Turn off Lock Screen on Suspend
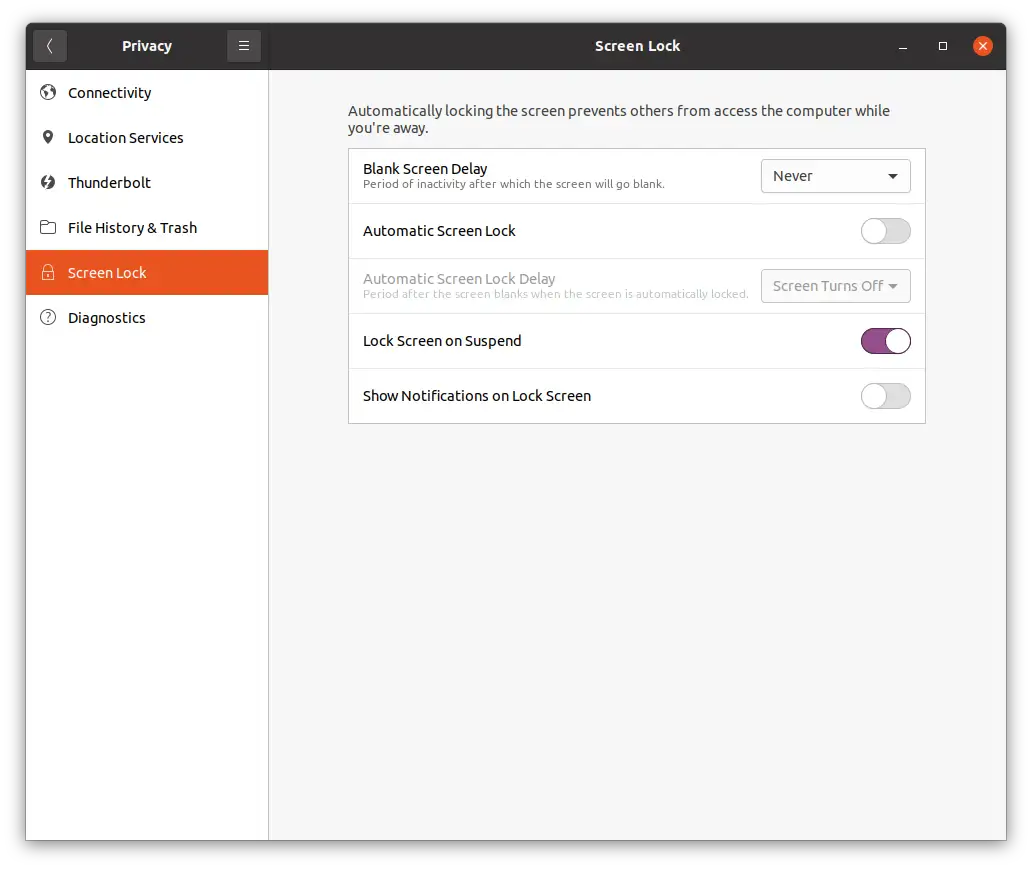This screenshot has width=1032, height=869. pyautogui.click(x=885, y=341)
